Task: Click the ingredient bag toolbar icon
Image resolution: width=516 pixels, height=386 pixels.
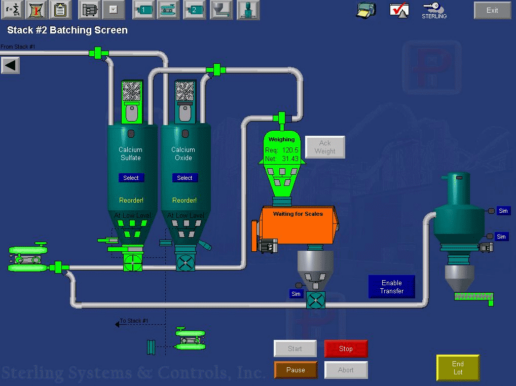Action: 36,10
